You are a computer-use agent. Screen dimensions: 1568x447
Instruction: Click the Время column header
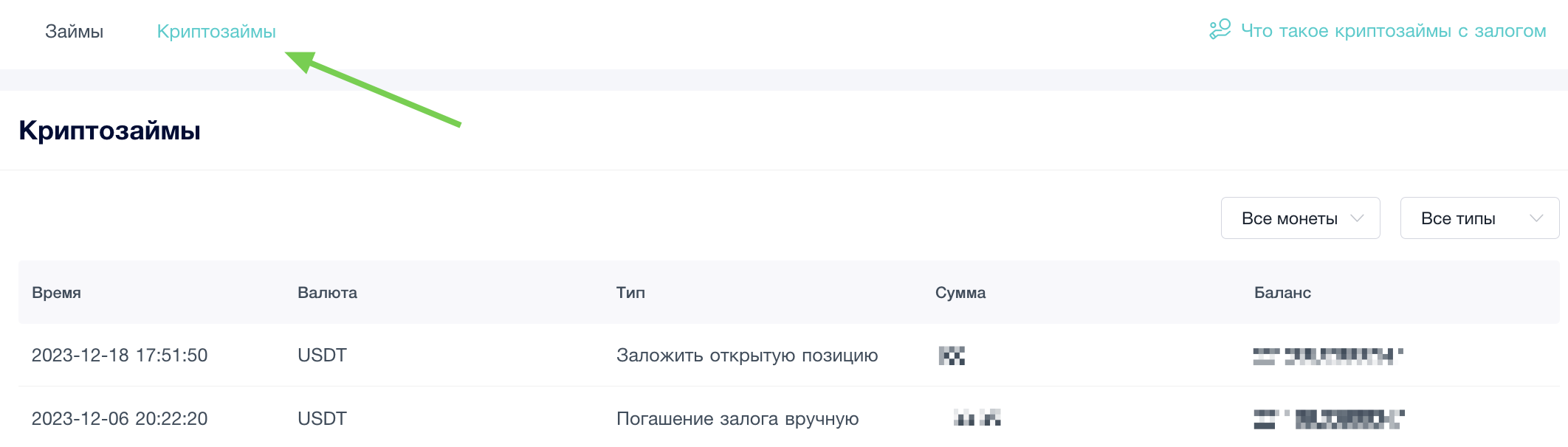coord(56,293)
